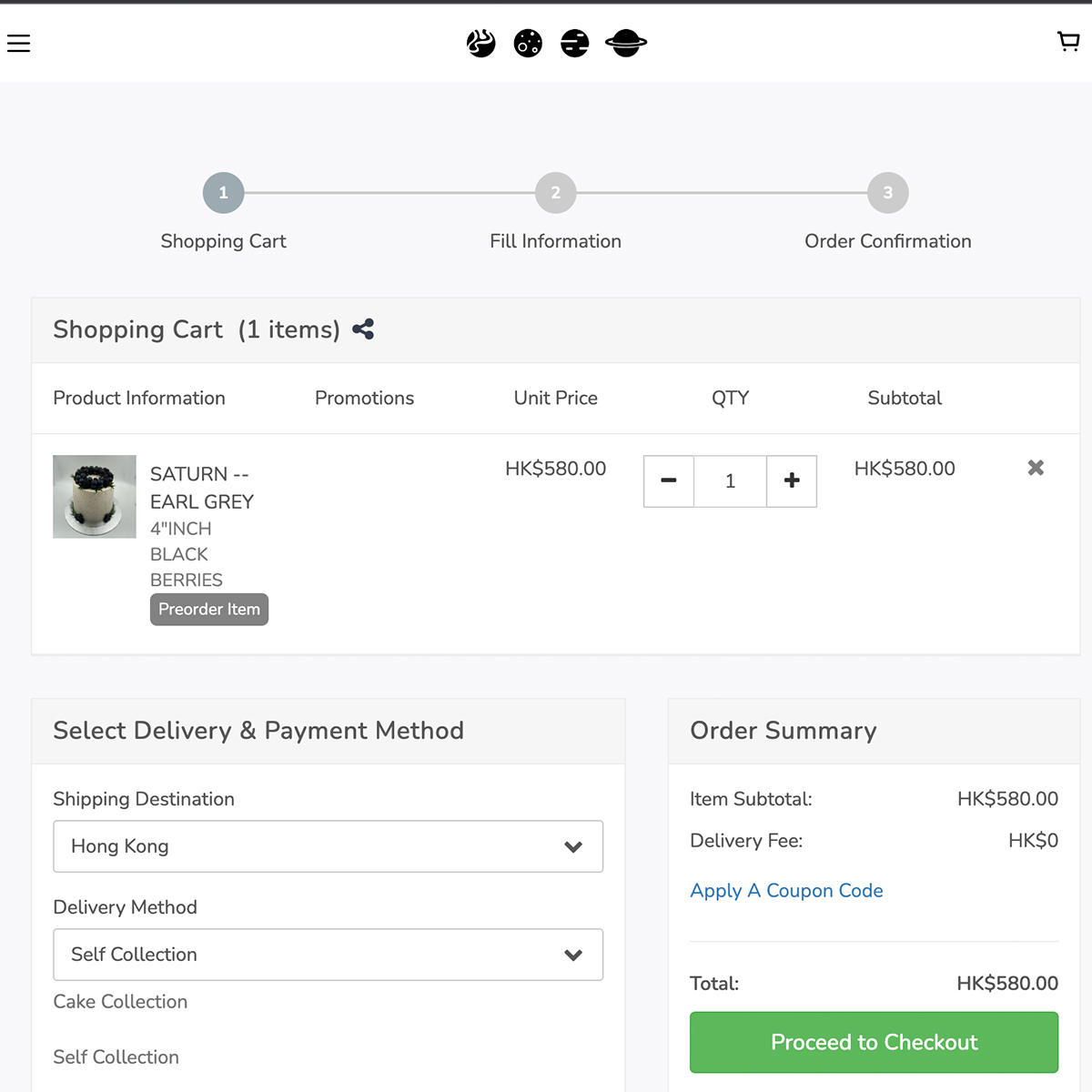Screen dimensions: 1092x1092
Task: Open the hamburger navigation menu
Action: coord(19,43)
